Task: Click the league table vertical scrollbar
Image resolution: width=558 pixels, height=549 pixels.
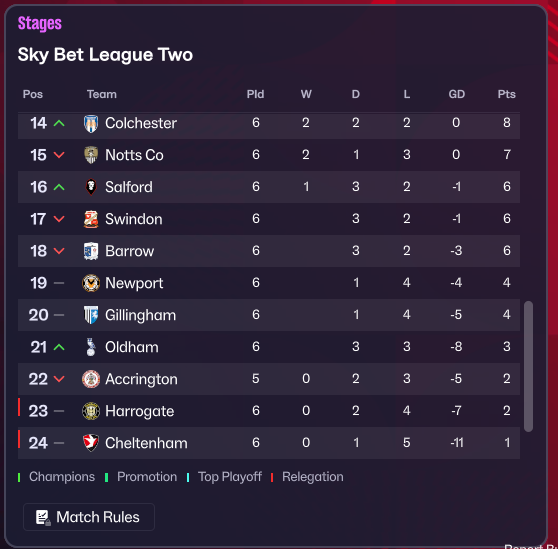Action: coord(528,366)
